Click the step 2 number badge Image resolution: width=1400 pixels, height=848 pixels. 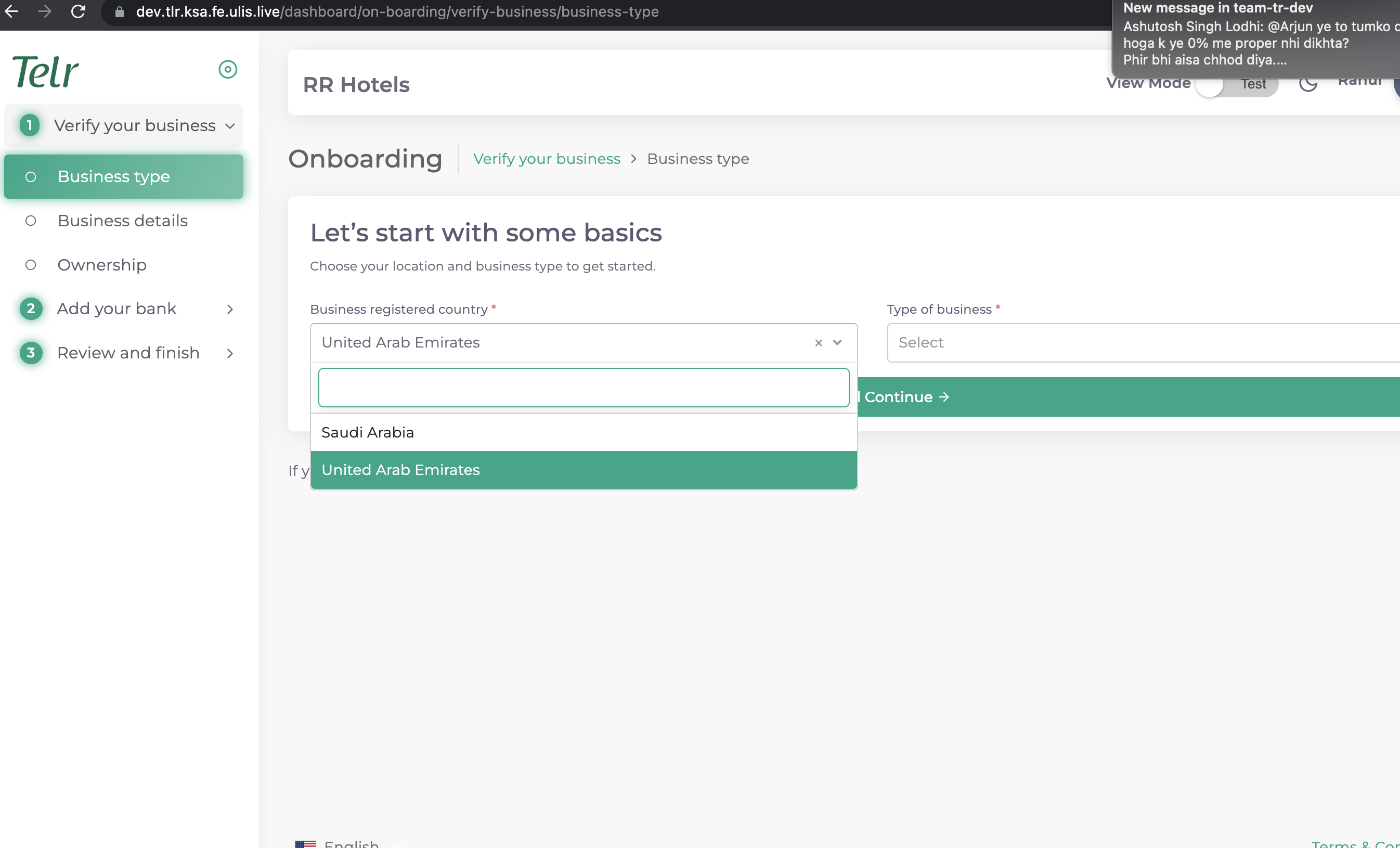[31, 309]
